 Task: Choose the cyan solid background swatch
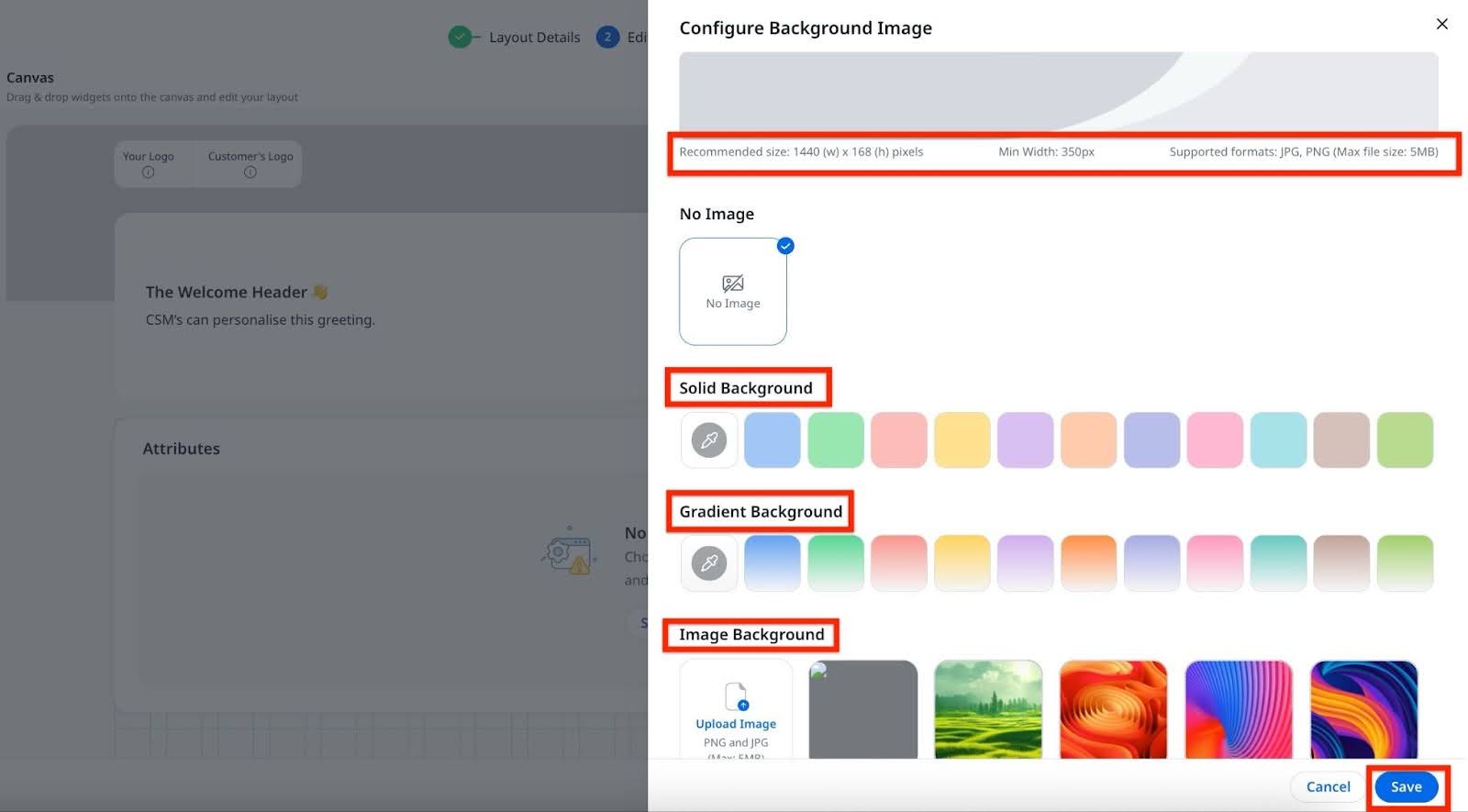1279,440
